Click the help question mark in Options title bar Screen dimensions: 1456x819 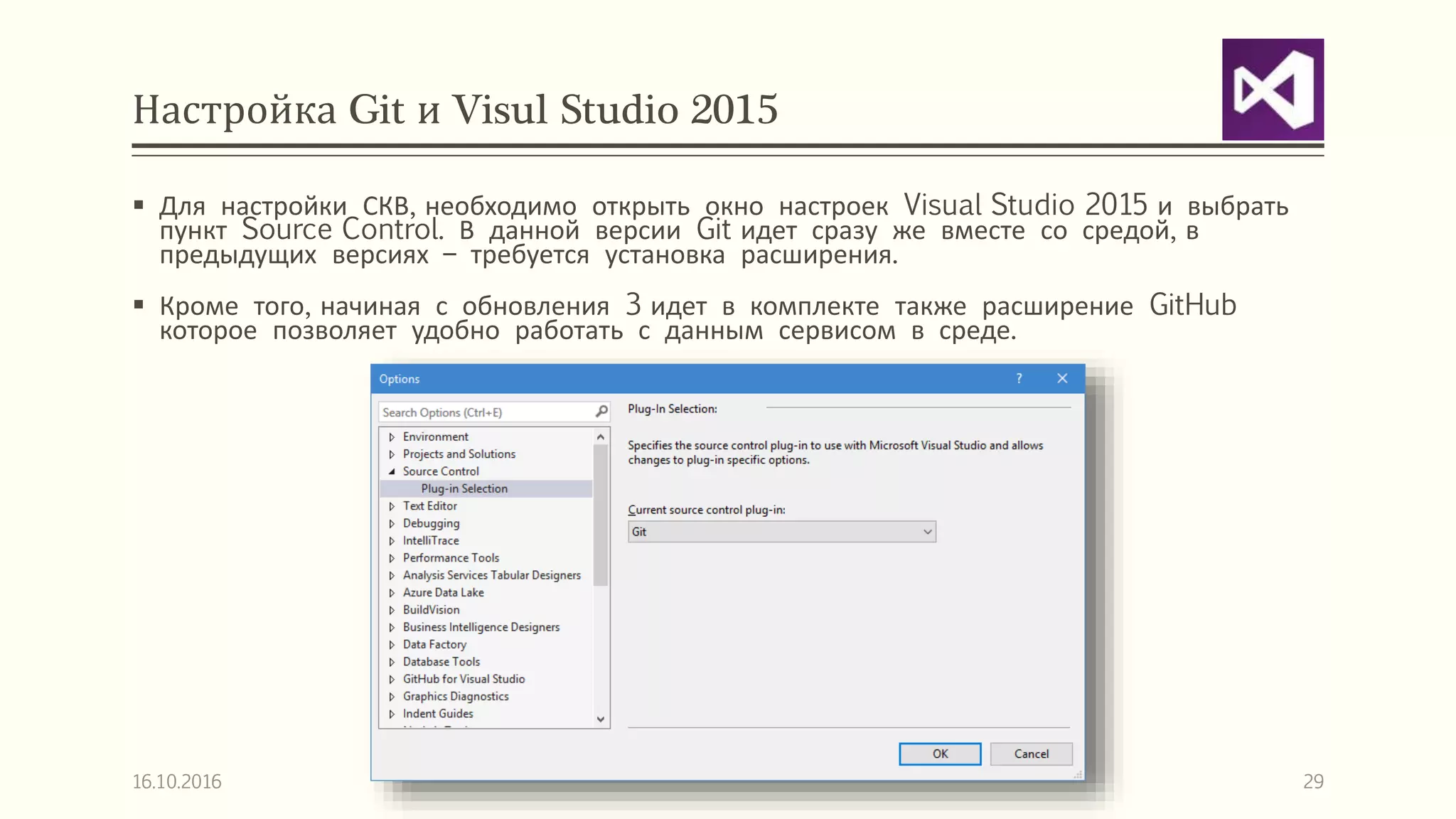coord(1019,378)
